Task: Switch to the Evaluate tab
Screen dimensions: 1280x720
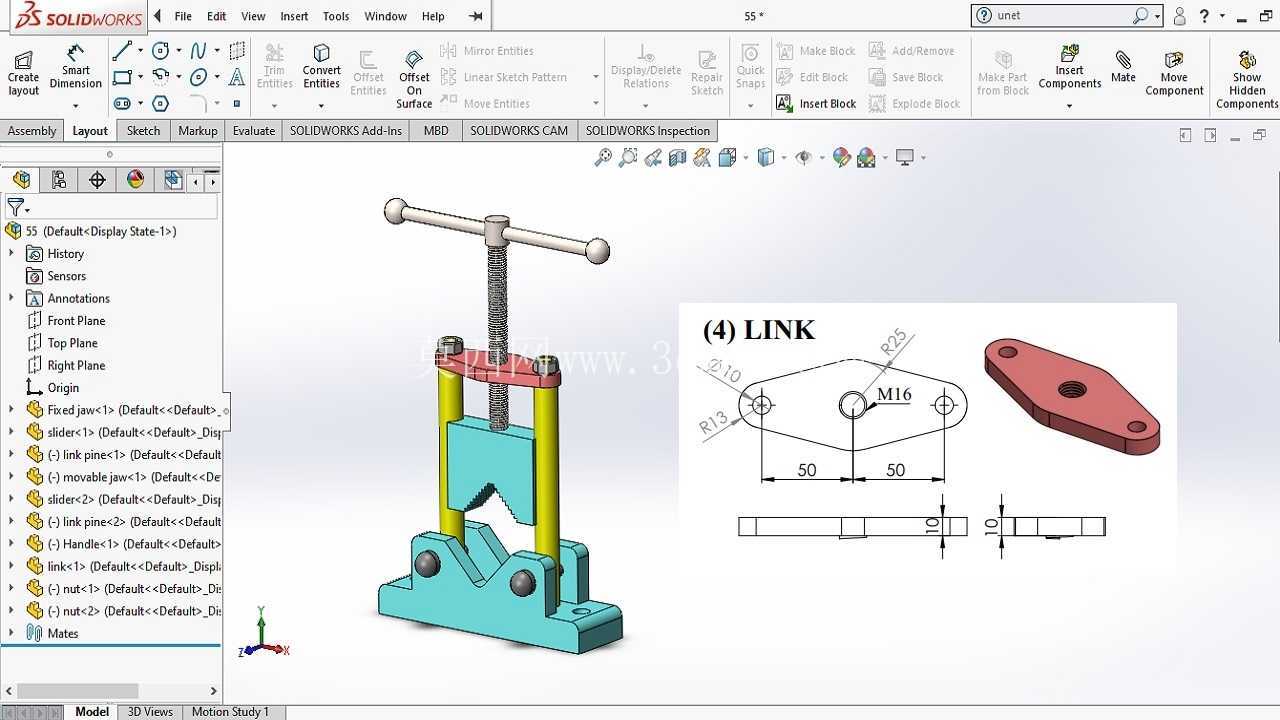Action: (x=254, y=131)
